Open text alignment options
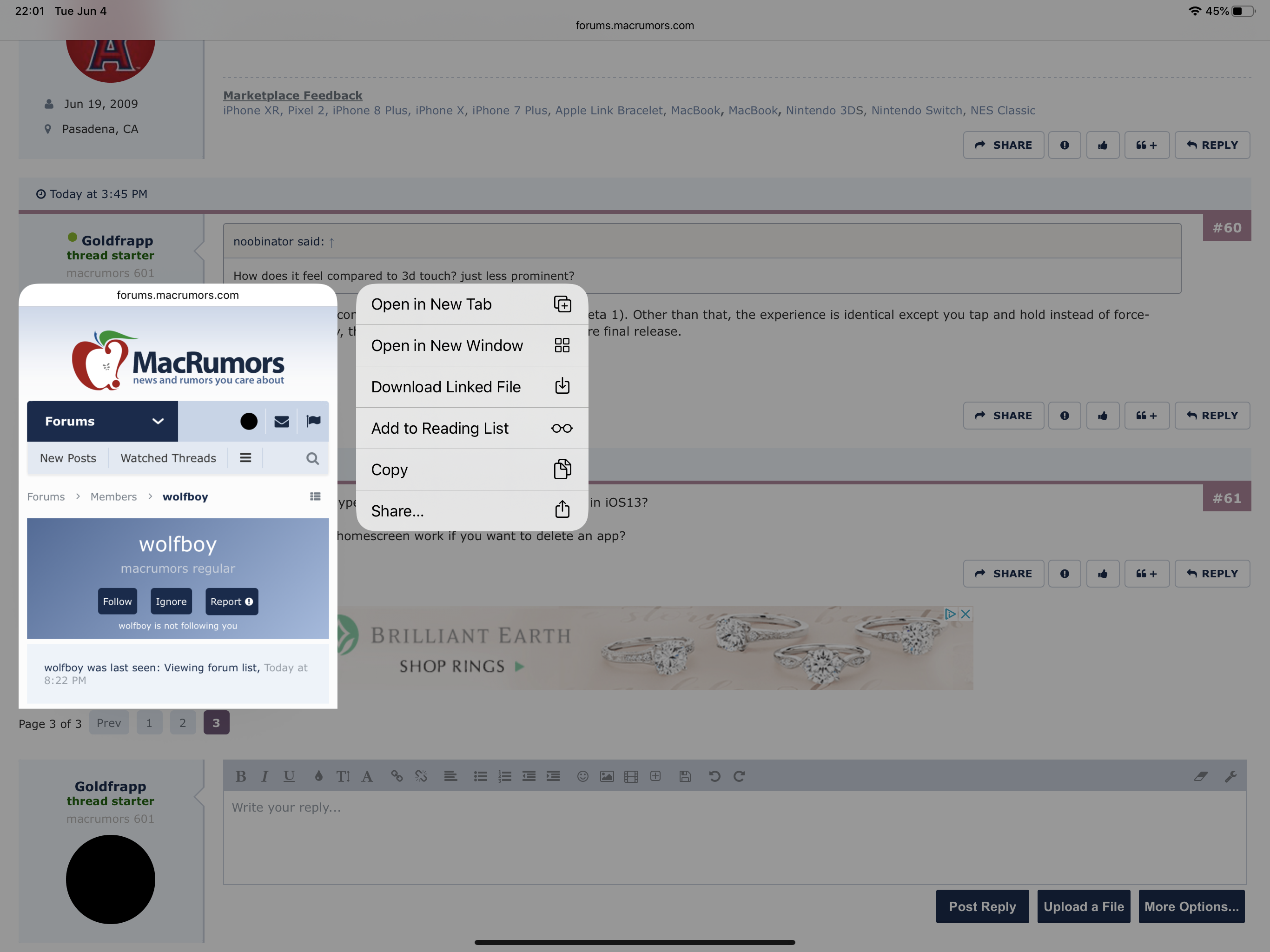 coord(451,776)
